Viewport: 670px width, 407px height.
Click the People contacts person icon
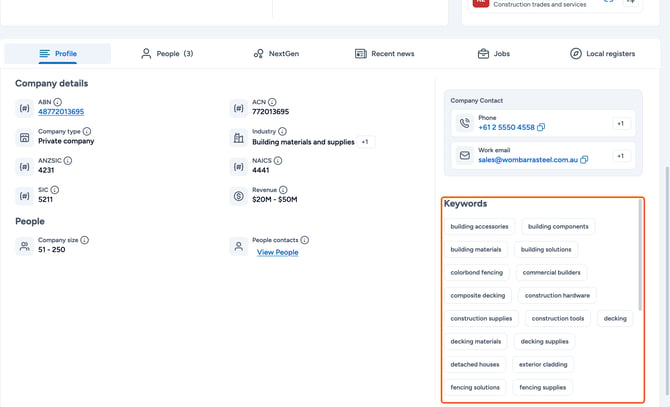click(238, 246)
